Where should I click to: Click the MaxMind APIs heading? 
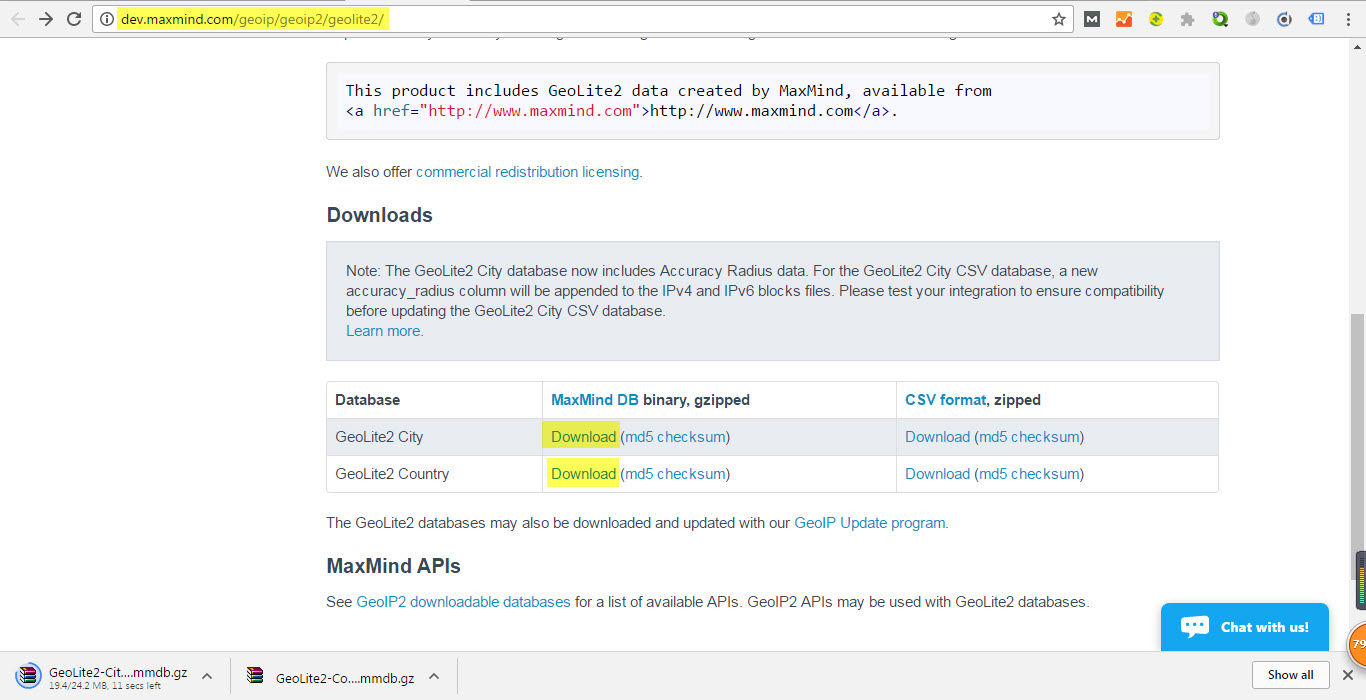click(x=394, y=566)
